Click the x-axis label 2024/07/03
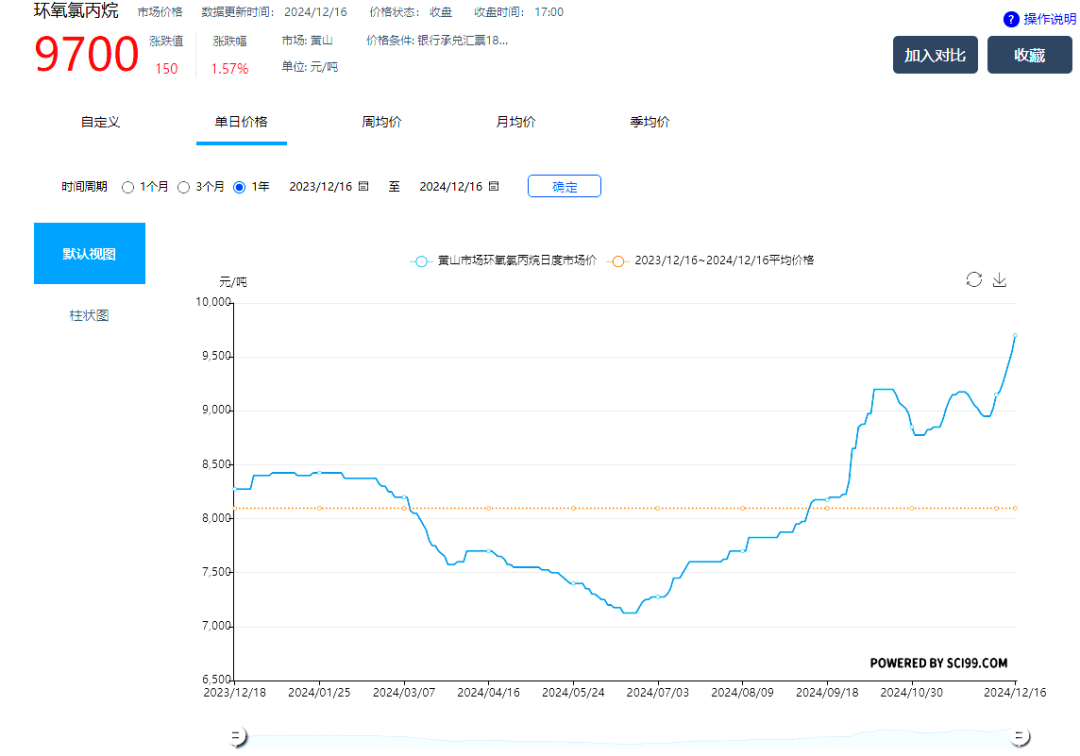The height and width of the screenshot is (756, 1080). click(x=657, y=693)
